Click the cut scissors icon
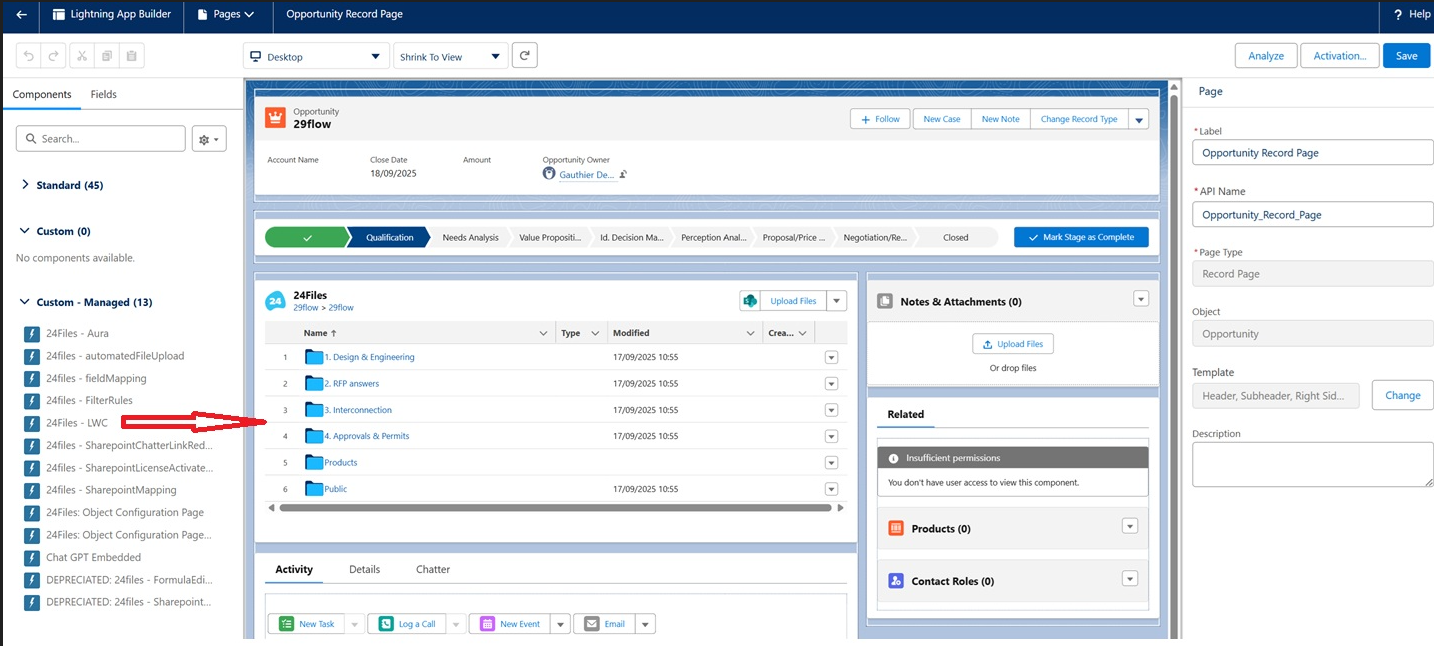Viewport: 1434px width, 646px height. [82, 56]
